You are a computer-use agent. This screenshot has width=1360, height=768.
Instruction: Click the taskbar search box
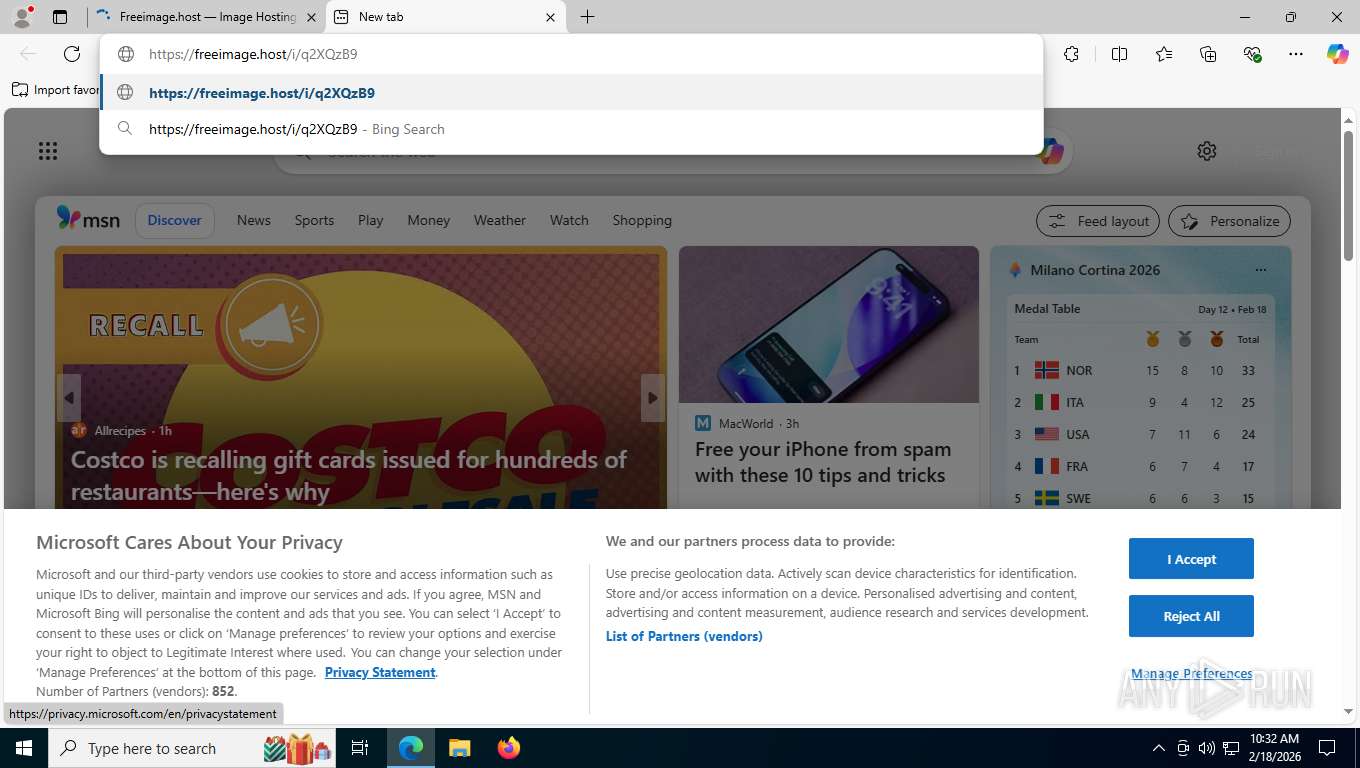(x=193, y=748)
